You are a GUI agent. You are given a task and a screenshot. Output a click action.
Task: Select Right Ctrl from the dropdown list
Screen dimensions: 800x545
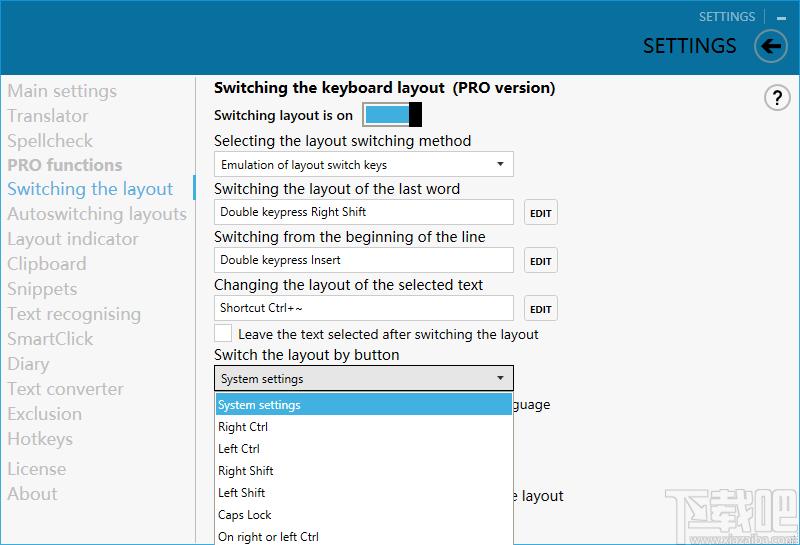click(x=243, y=427)
